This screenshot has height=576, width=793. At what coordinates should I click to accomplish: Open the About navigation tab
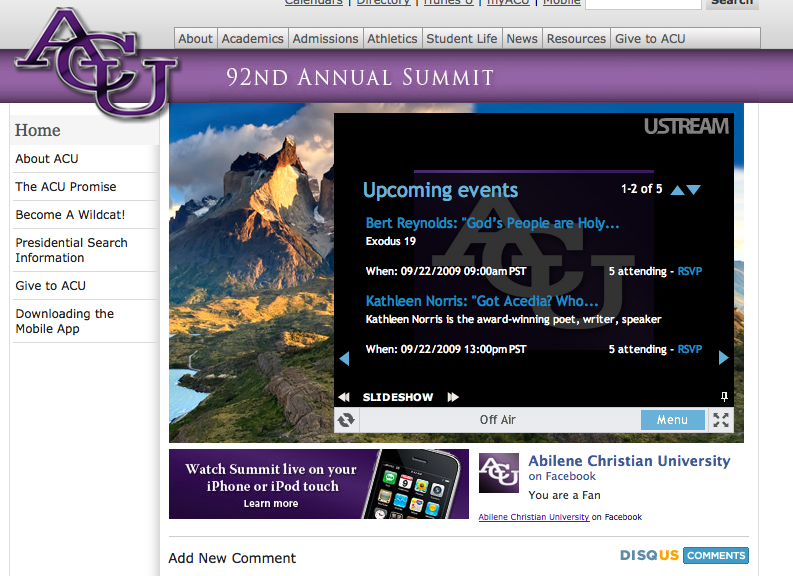point(195,39)
